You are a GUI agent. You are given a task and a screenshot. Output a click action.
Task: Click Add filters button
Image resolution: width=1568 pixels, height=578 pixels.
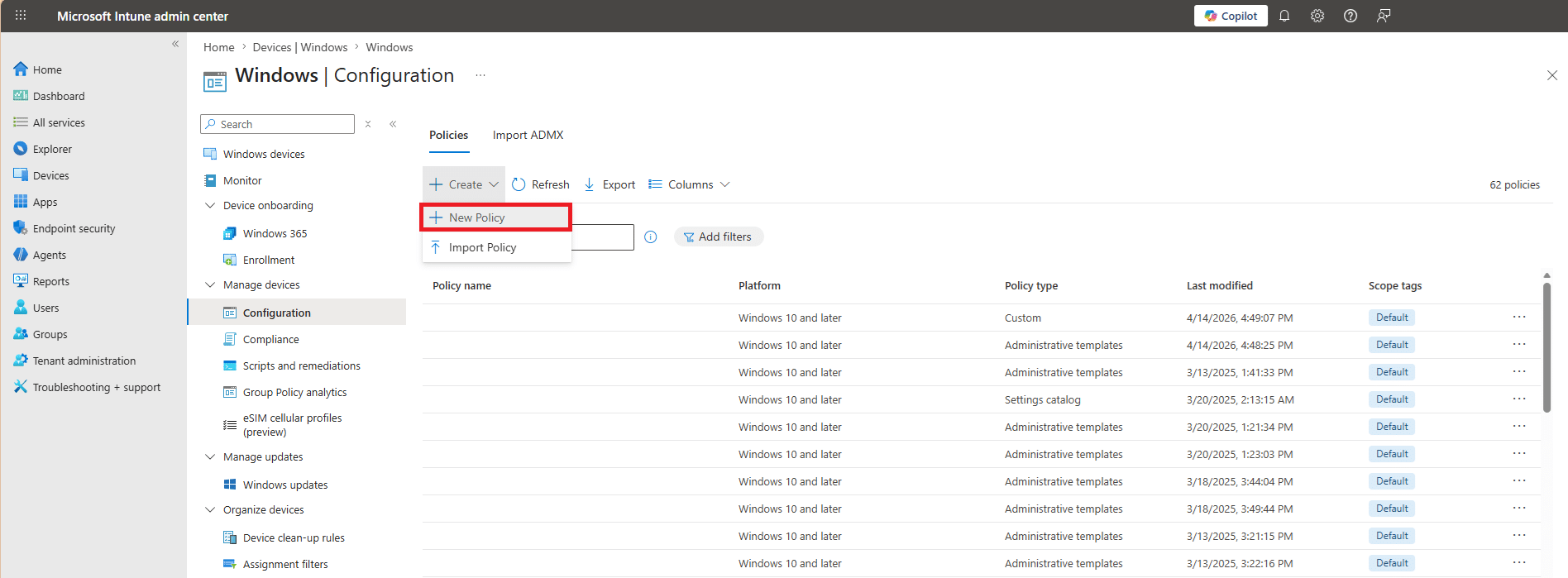tap(718, 237)
